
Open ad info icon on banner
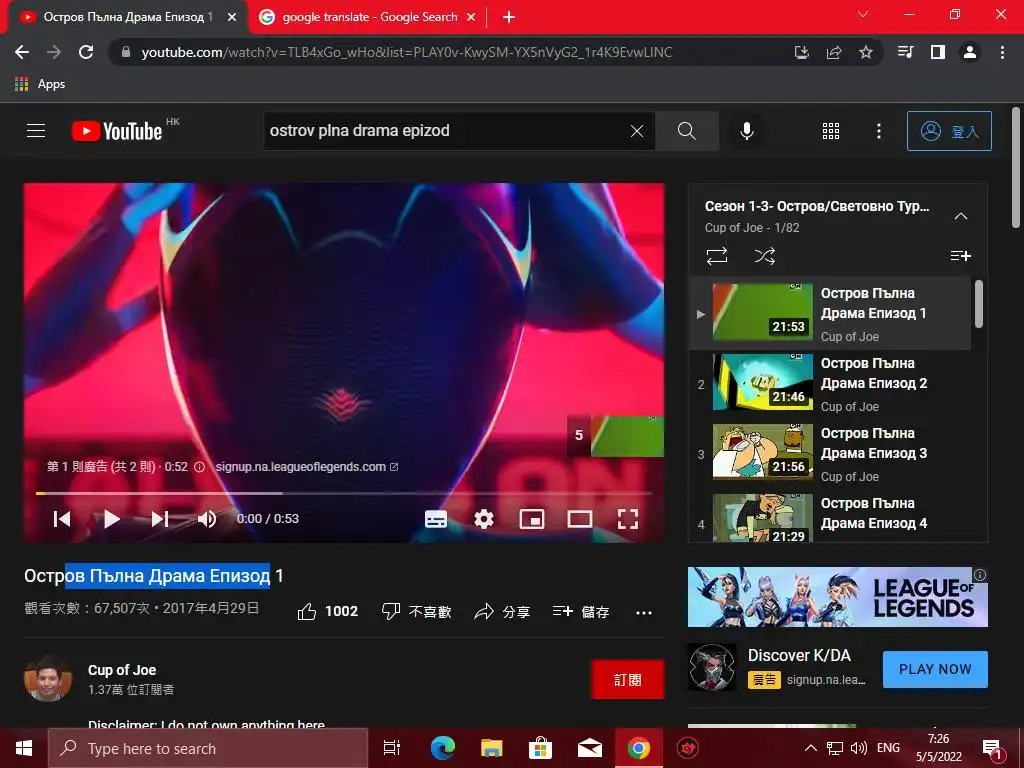click(980, 575)
